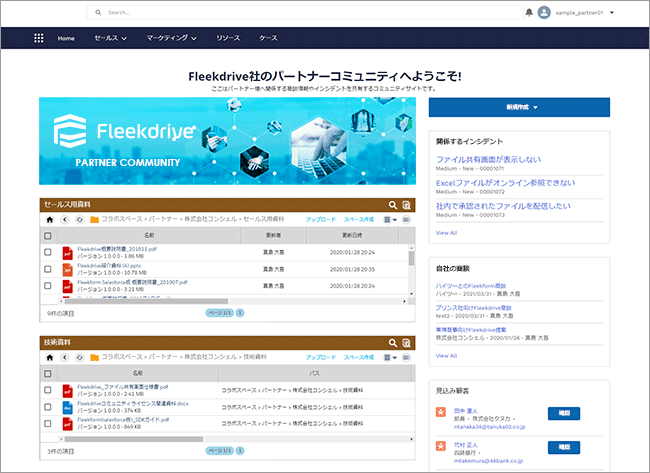Click refresh icon in 技術資料 panel
The image size is (650, 473).
click(80, 357)
